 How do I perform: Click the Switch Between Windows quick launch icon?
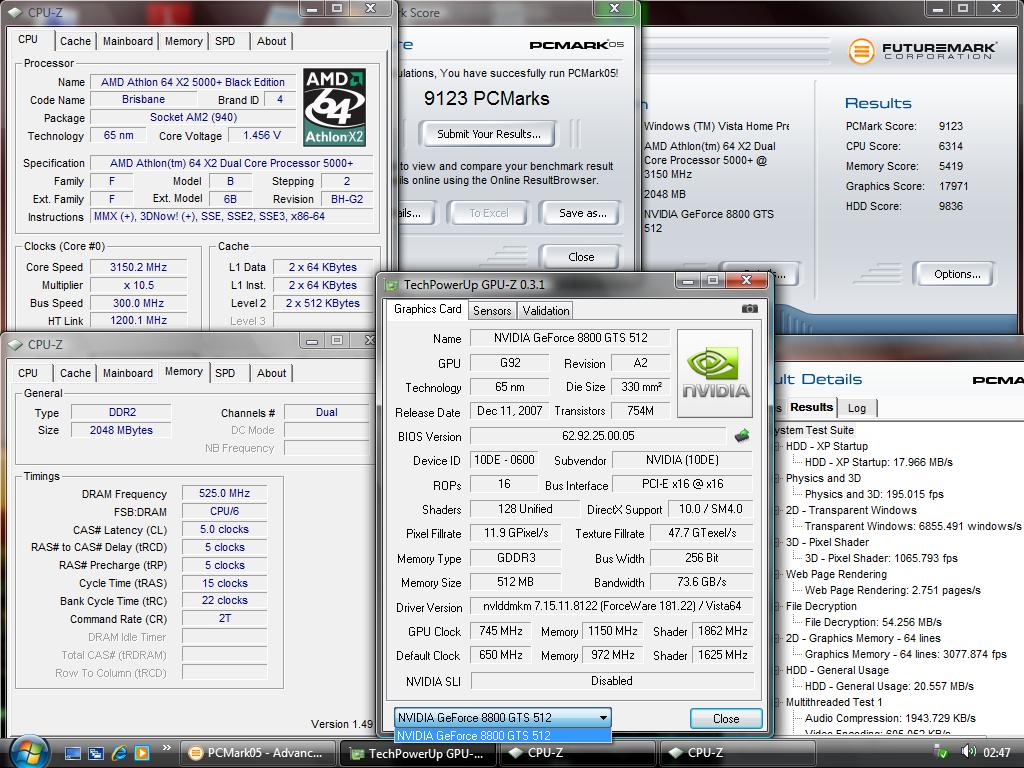coord(95,753)
